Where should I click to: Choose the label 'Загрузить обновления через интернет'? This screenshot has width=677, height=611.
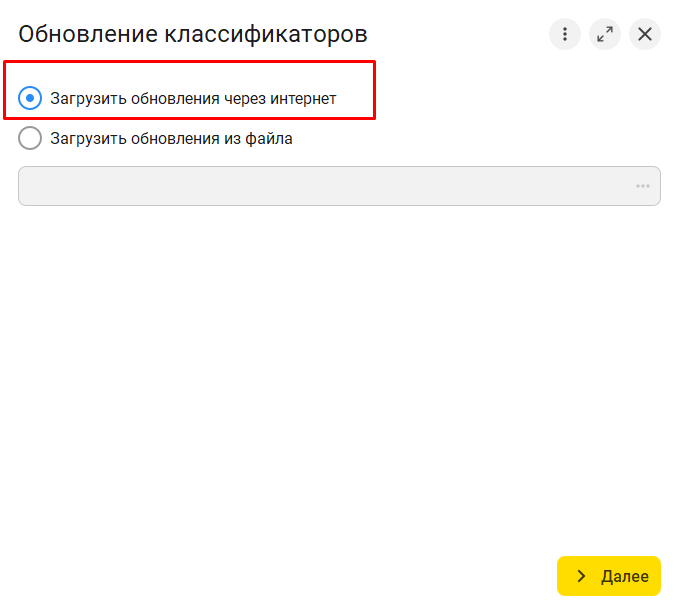(x=193, y=99)
